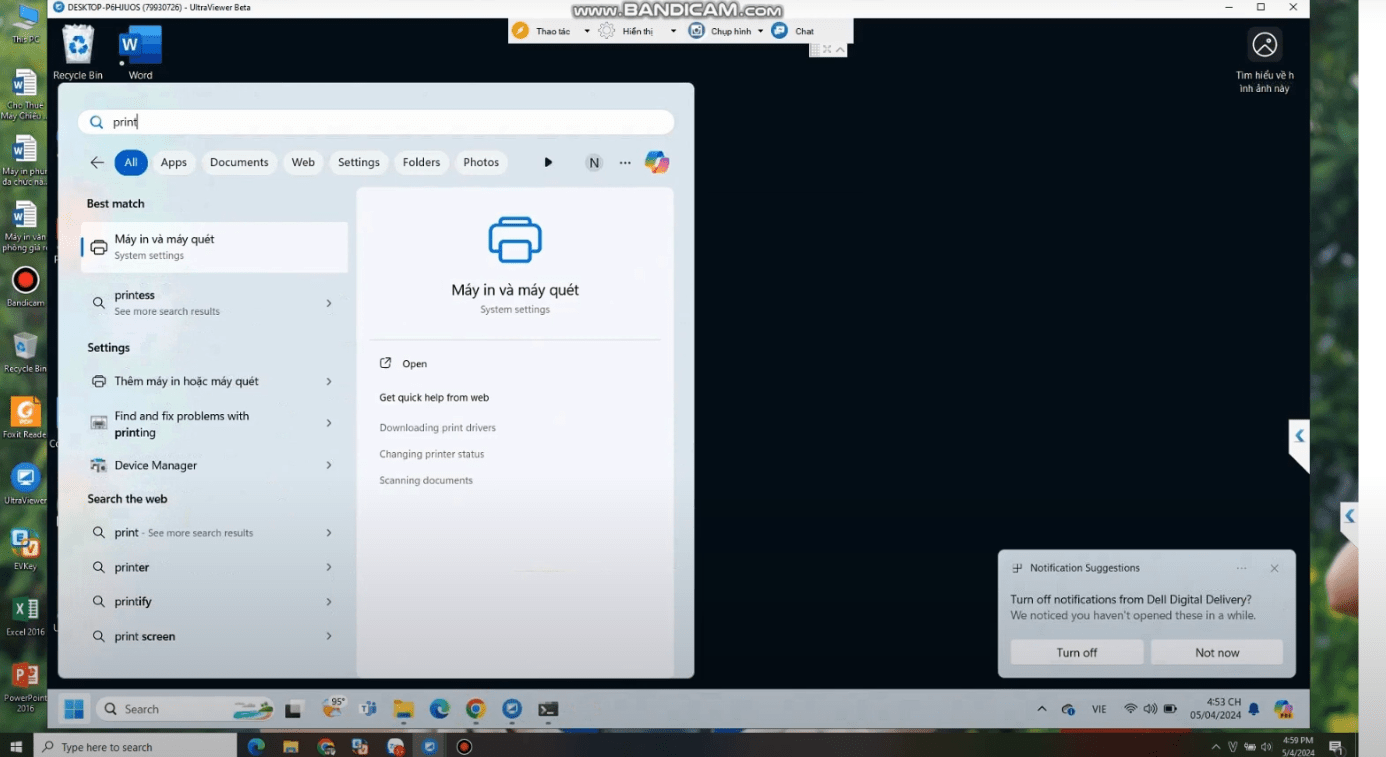Open the Terminal icon on the taskbar
The height and width of the screenshot is (757, 1386).
point(548,709)
